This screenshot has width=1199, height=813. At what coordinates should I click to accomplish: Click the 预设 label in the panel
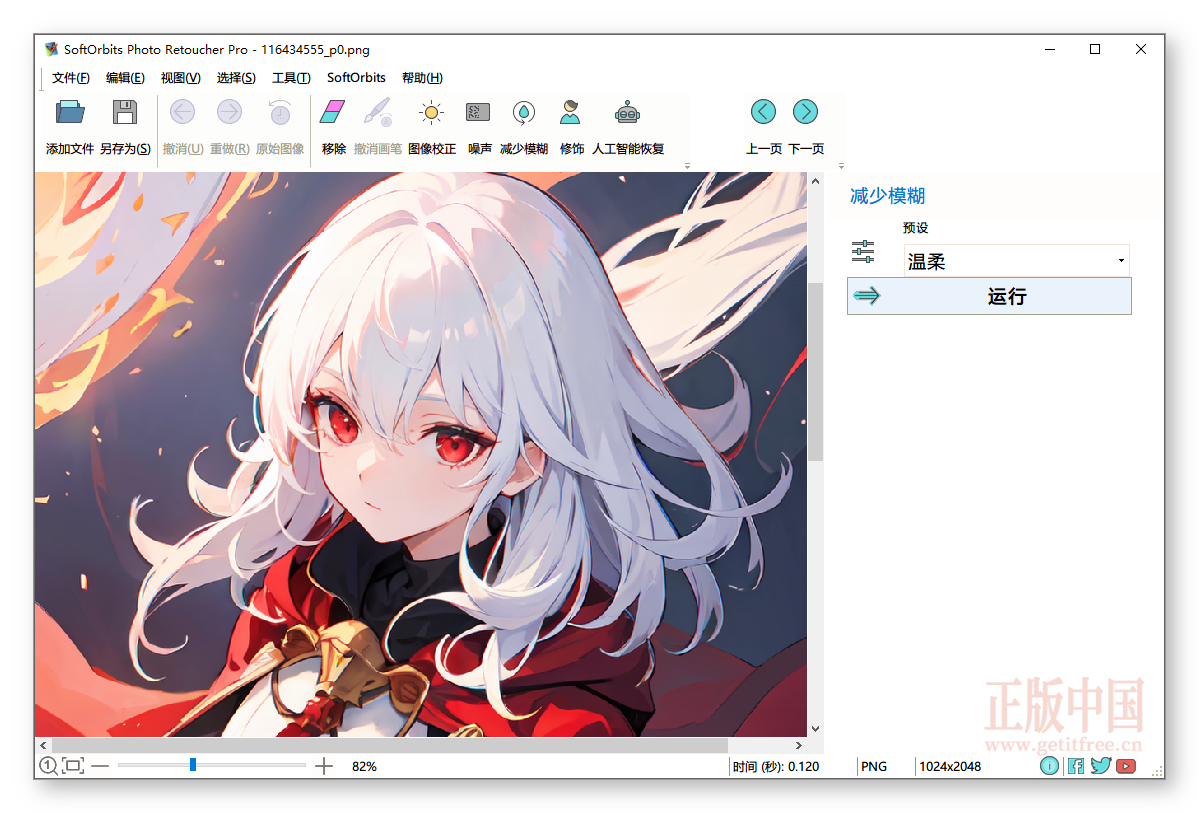pos(915,228)
